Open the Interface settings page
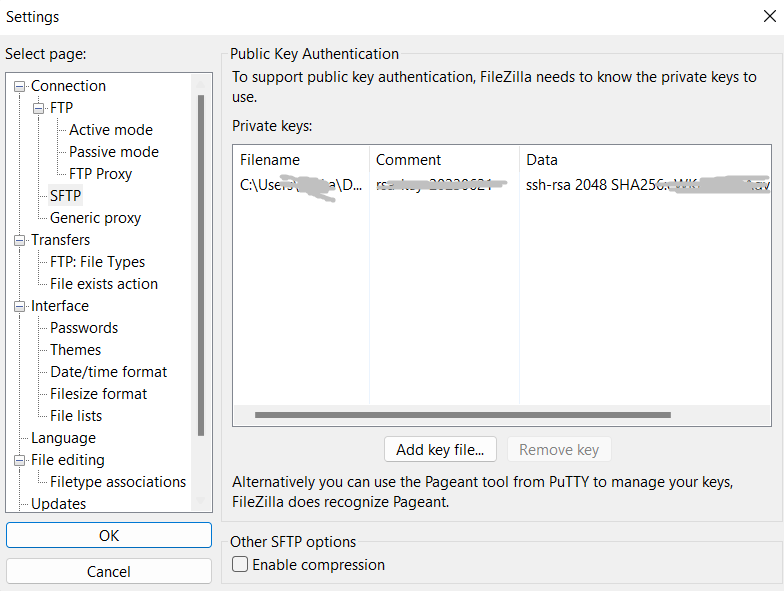Screen dimensions: 784x591 click(60, 306)
